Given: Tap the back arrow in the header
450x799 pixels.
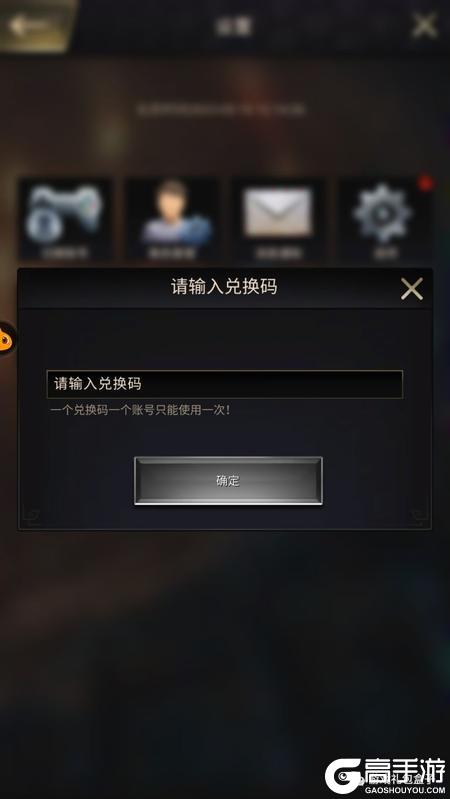Looking at the screenshot, I should point(25,25).
